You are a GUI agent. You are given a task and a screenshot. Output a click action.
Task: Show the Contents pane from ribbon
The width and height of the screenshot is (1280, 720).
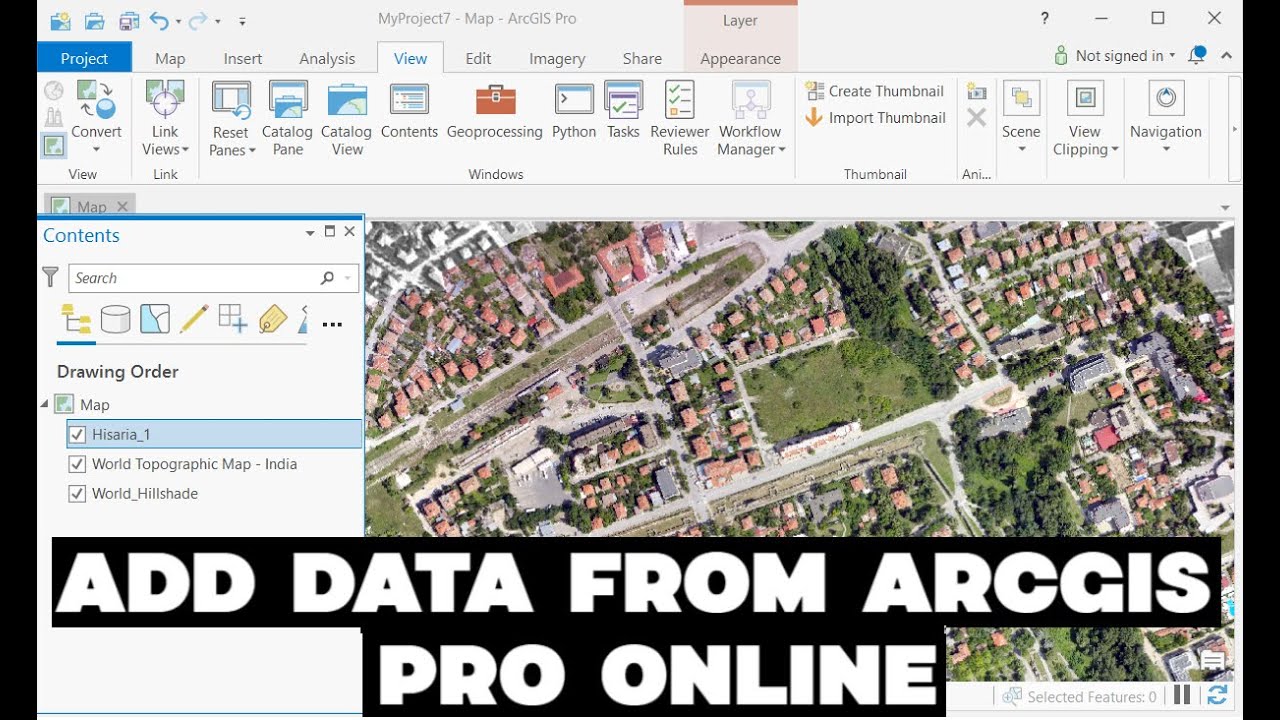click(409, 110)
